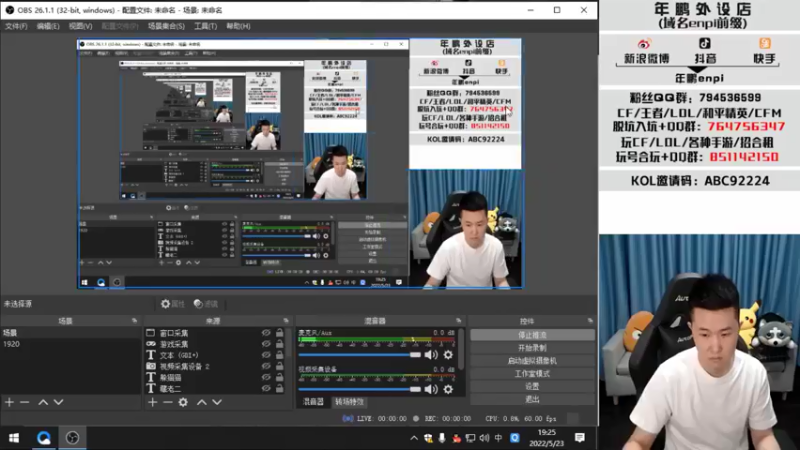This screenshot has width=800, height=450.
Task: Select the 游戏采集 source row
Action: pyautogui.click(x=216, y=344)
